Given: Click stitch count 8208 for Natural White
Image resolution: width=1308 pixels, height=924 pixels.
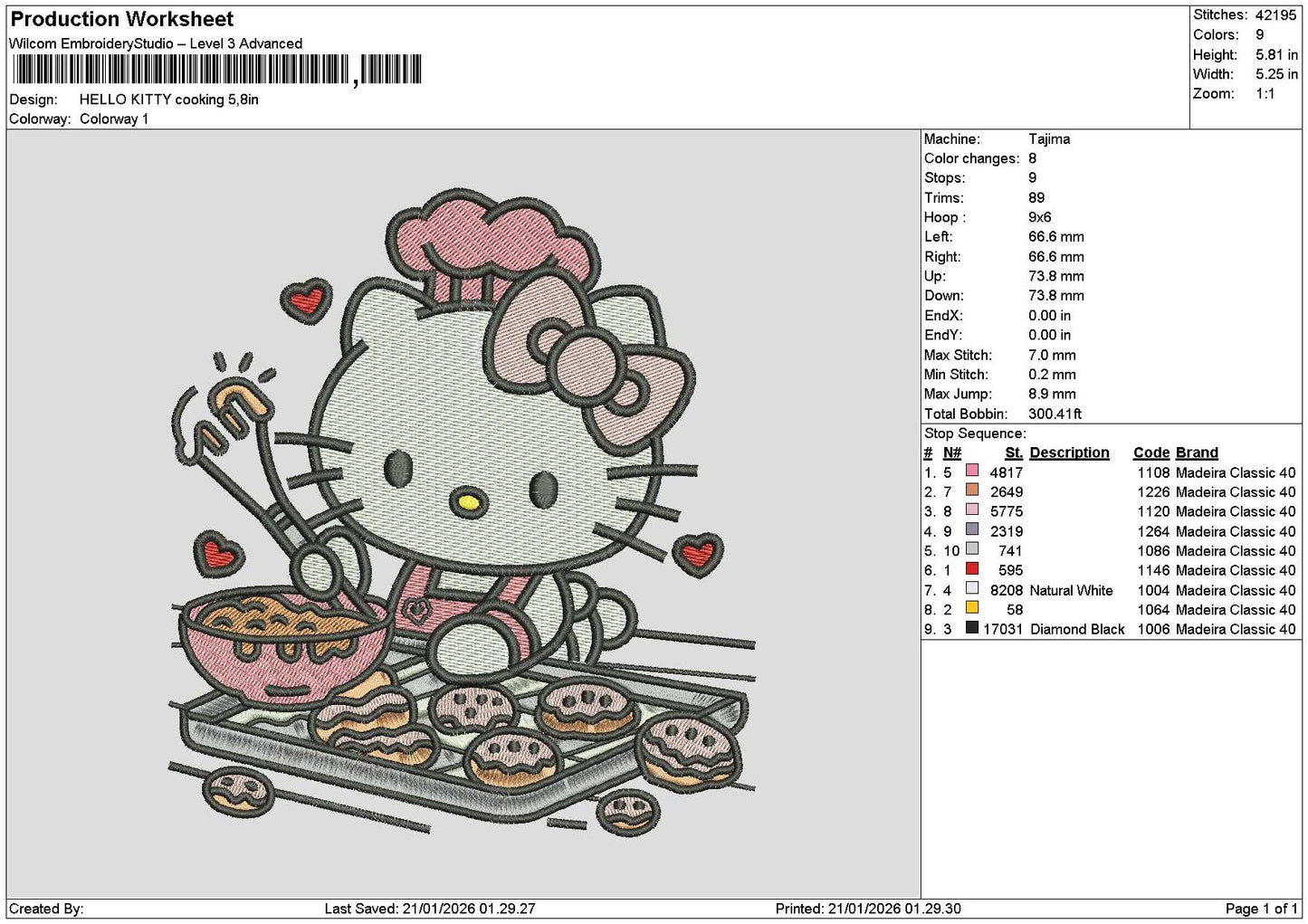Looking at the screenshot, I should tap(1007, 590).
